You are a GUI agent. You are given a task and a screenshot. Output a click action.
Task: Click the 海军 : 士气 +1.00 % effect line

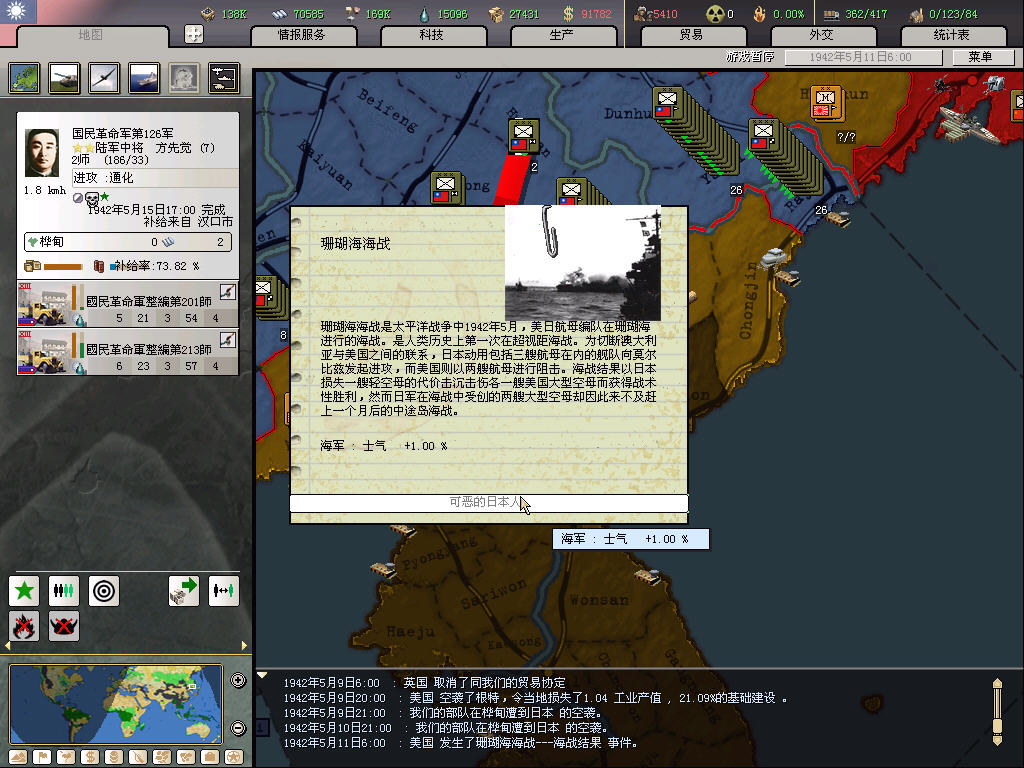tap(384, 446)
